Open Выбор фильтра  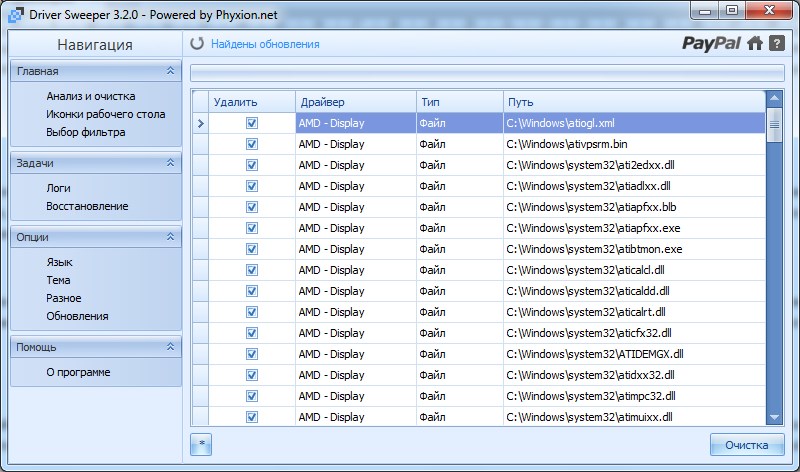86,132
